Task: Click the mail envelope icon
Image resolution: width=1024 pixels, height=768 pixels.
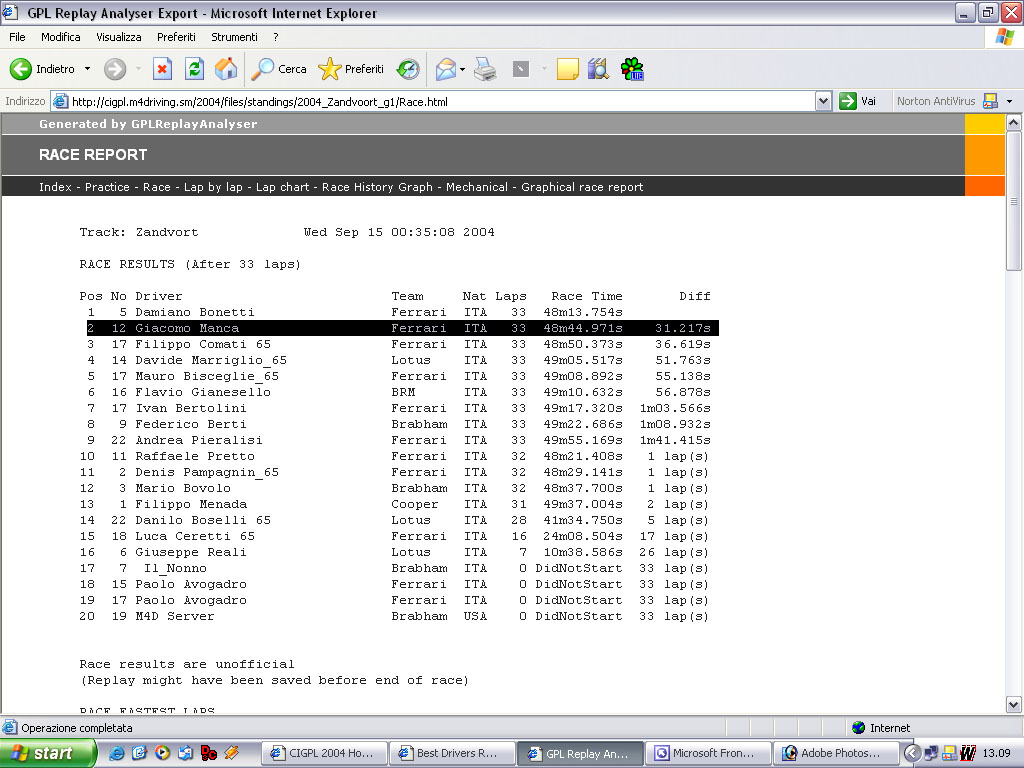Action: 445,69
